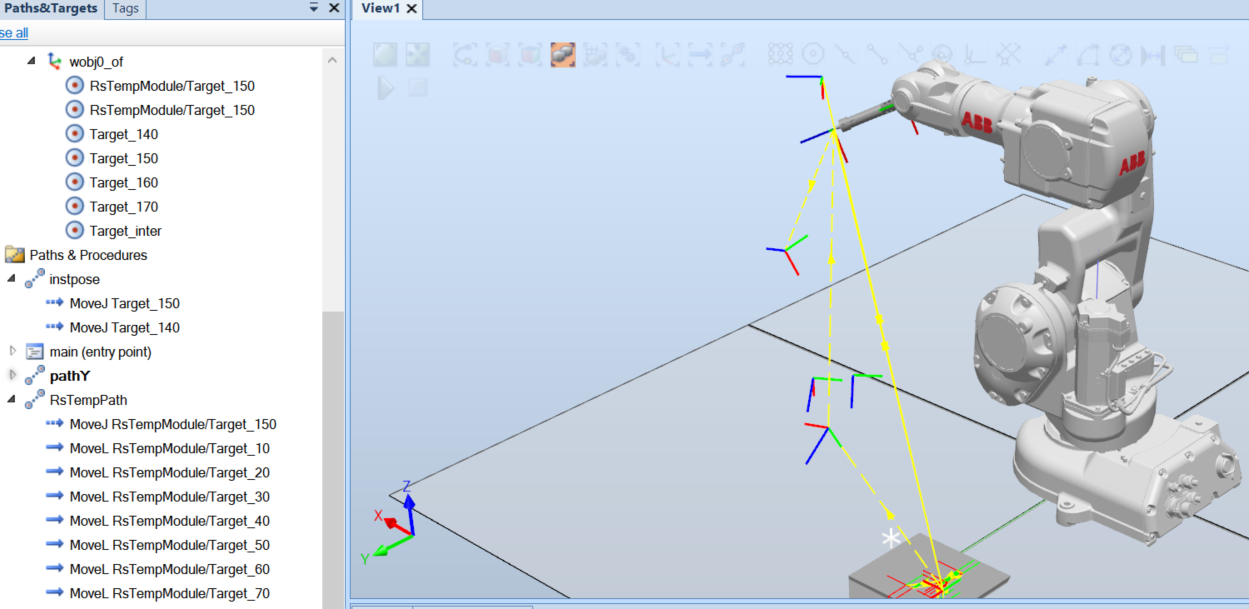
Task: Select MoveL RsTempModule/Target_60 instruction
Action: [169, 569]
